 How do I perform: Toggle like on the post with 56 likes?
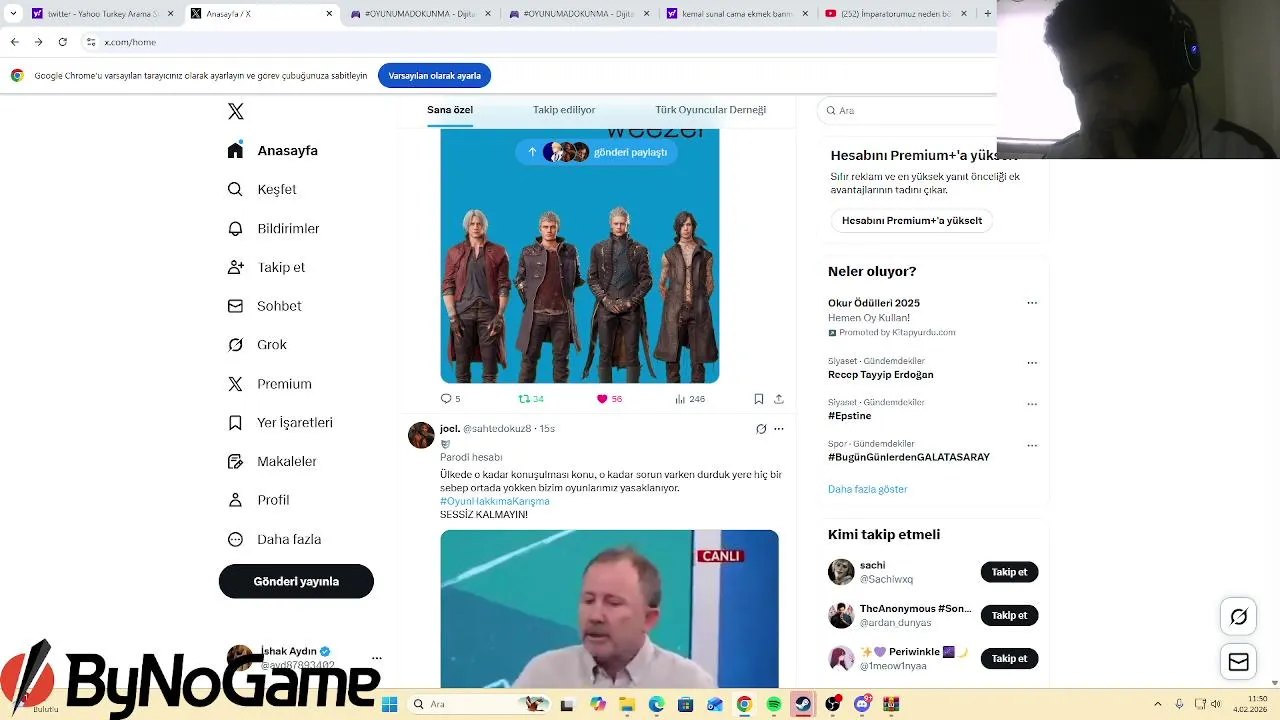[x=609, y=399]
